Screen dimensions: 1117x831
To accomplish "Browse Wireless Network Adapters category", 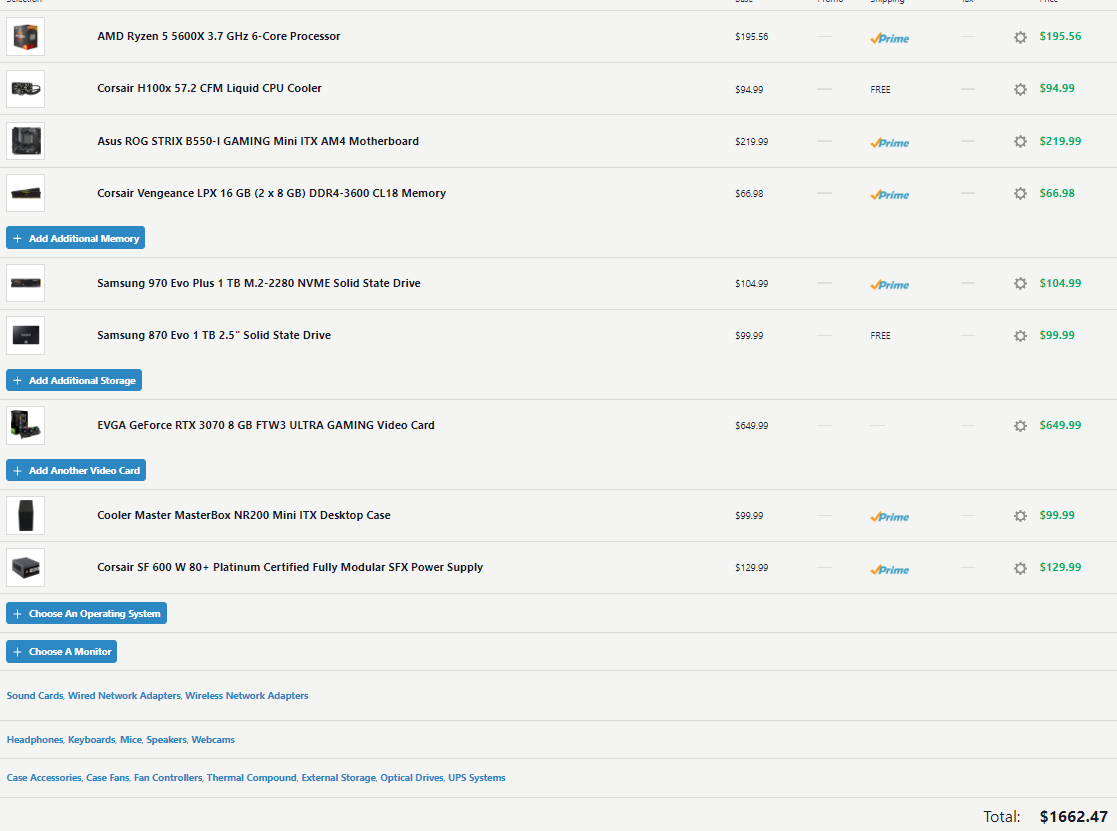I will 246,696.
